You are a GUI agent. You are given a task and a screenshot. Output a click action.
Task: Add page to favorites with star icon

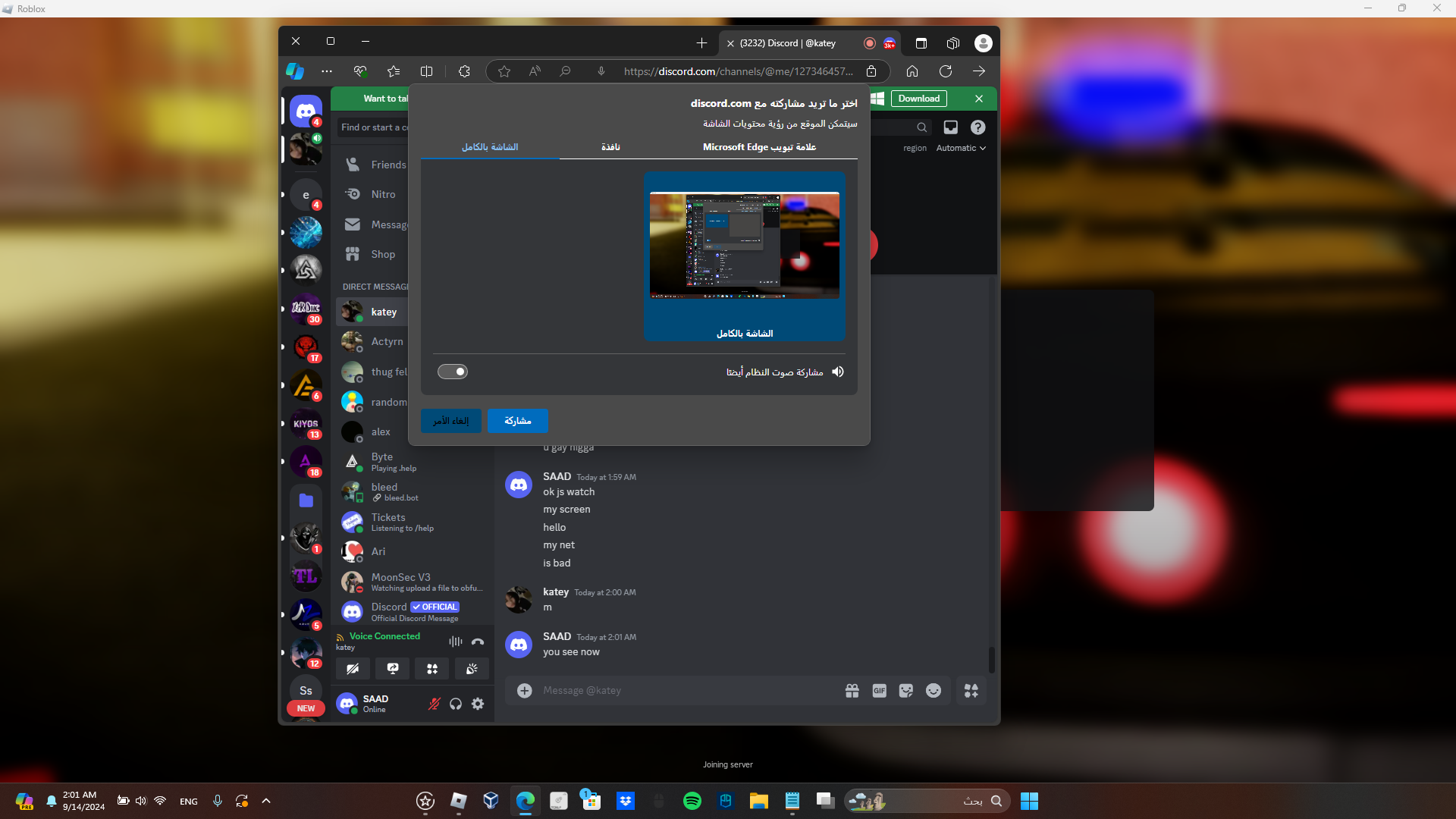pyautogui.click(x=504, y=71)
